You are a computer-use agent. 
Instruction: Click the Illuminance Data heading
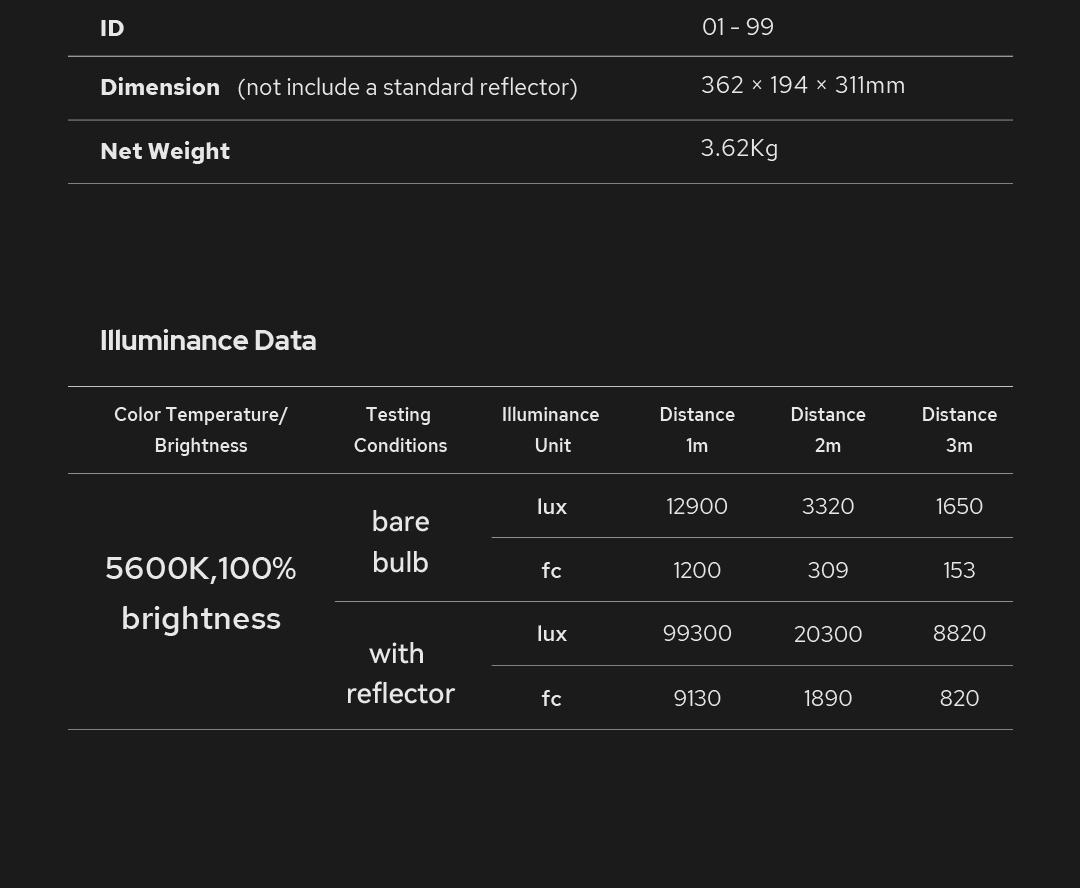point(208,340)
